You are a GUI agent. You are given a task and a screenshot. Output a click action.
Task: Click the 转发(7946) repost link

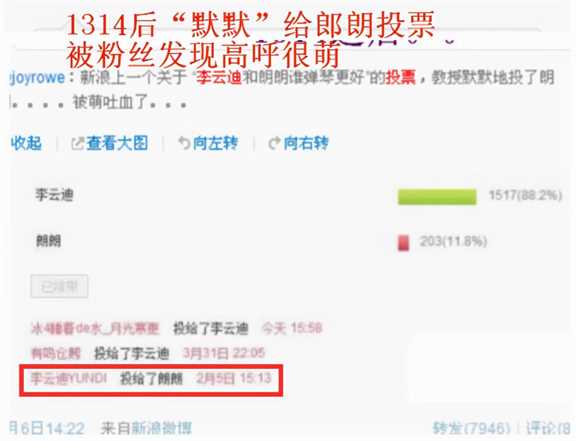pos(471,428)
